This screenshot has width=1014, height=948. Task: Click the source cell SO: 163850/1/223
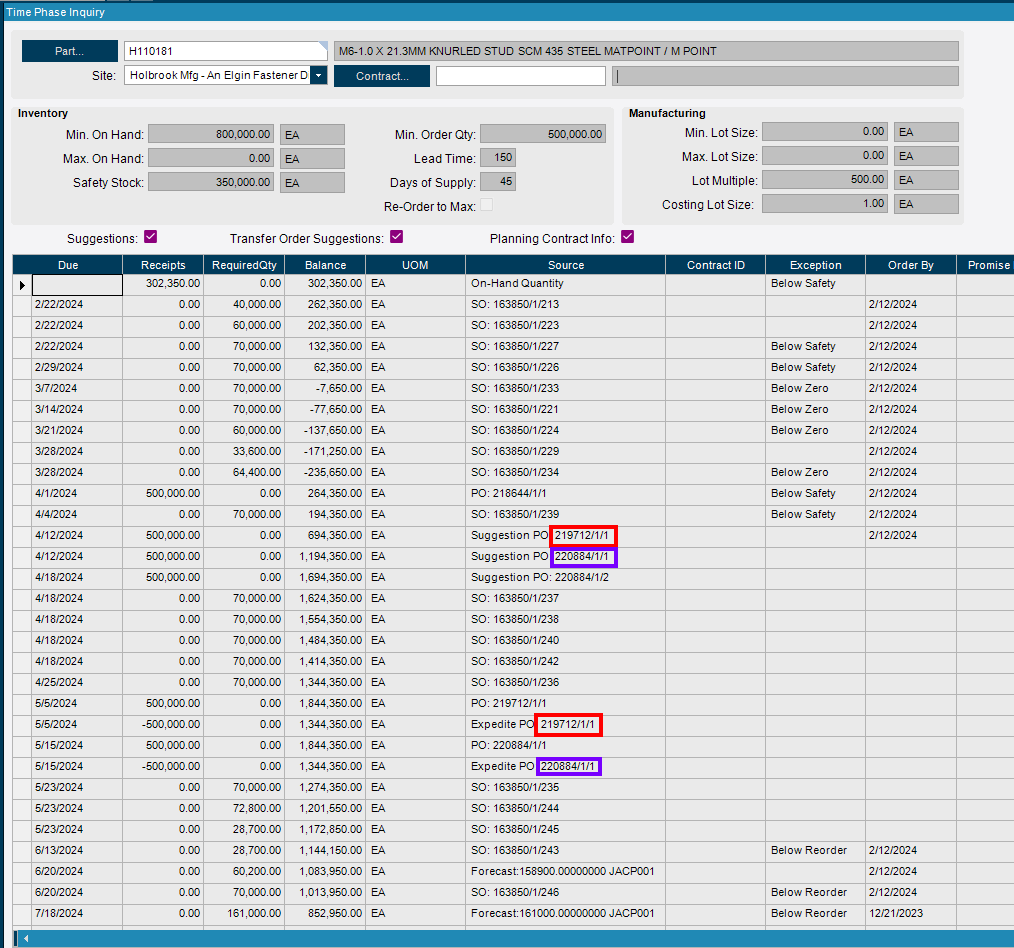(565, 325)
